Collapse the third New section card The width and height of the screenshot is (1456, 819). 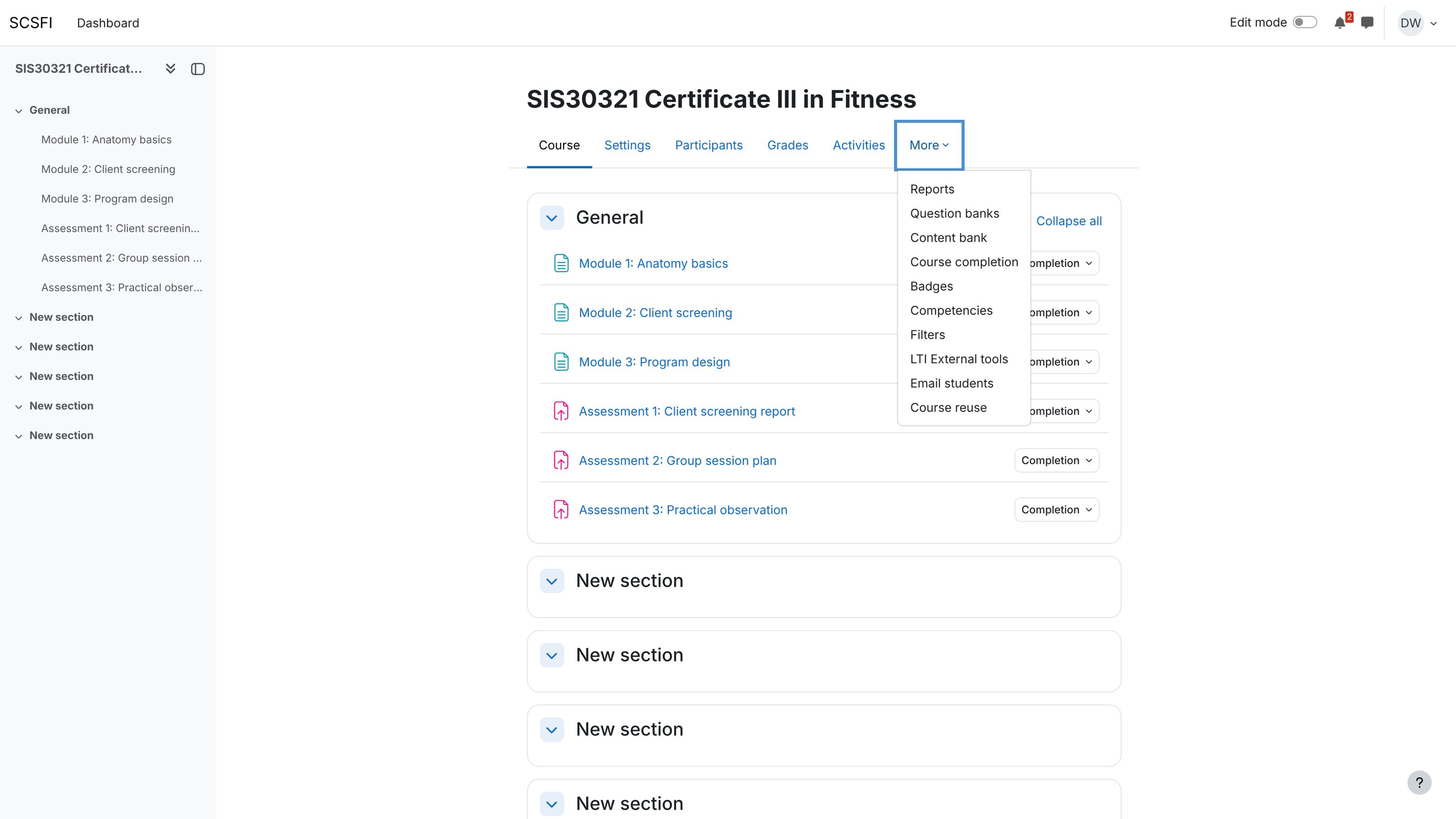coord(552,730)
